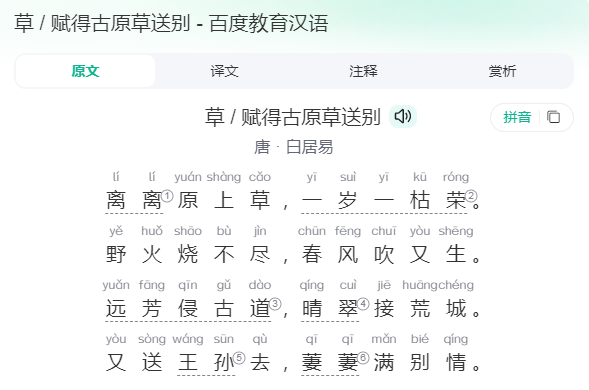The width and height of the screenshot is (589, 390).
Task: Click the character 城 in 荒城
Action: pyautogui.click(x=456, y=308)
